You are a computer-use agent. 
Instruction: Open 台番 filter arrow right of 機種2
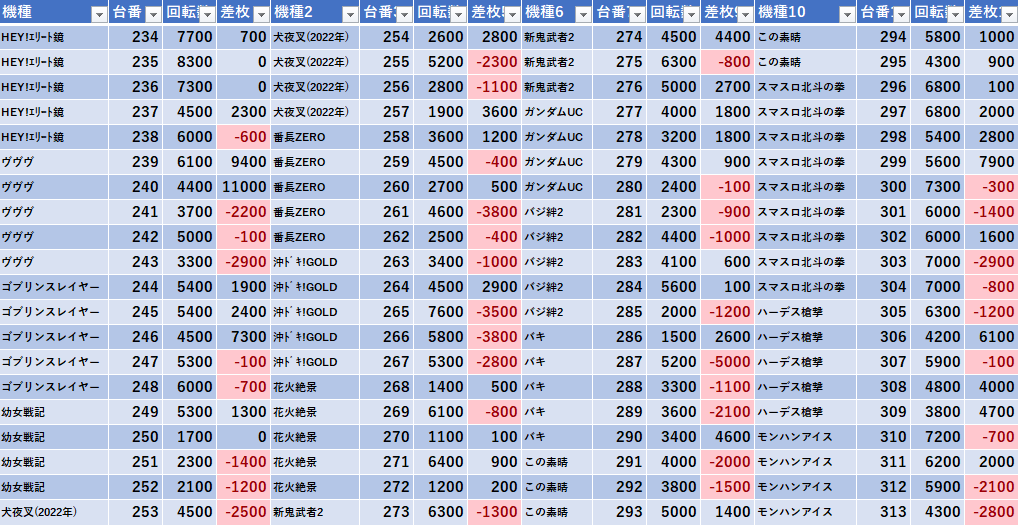(403, 14)
